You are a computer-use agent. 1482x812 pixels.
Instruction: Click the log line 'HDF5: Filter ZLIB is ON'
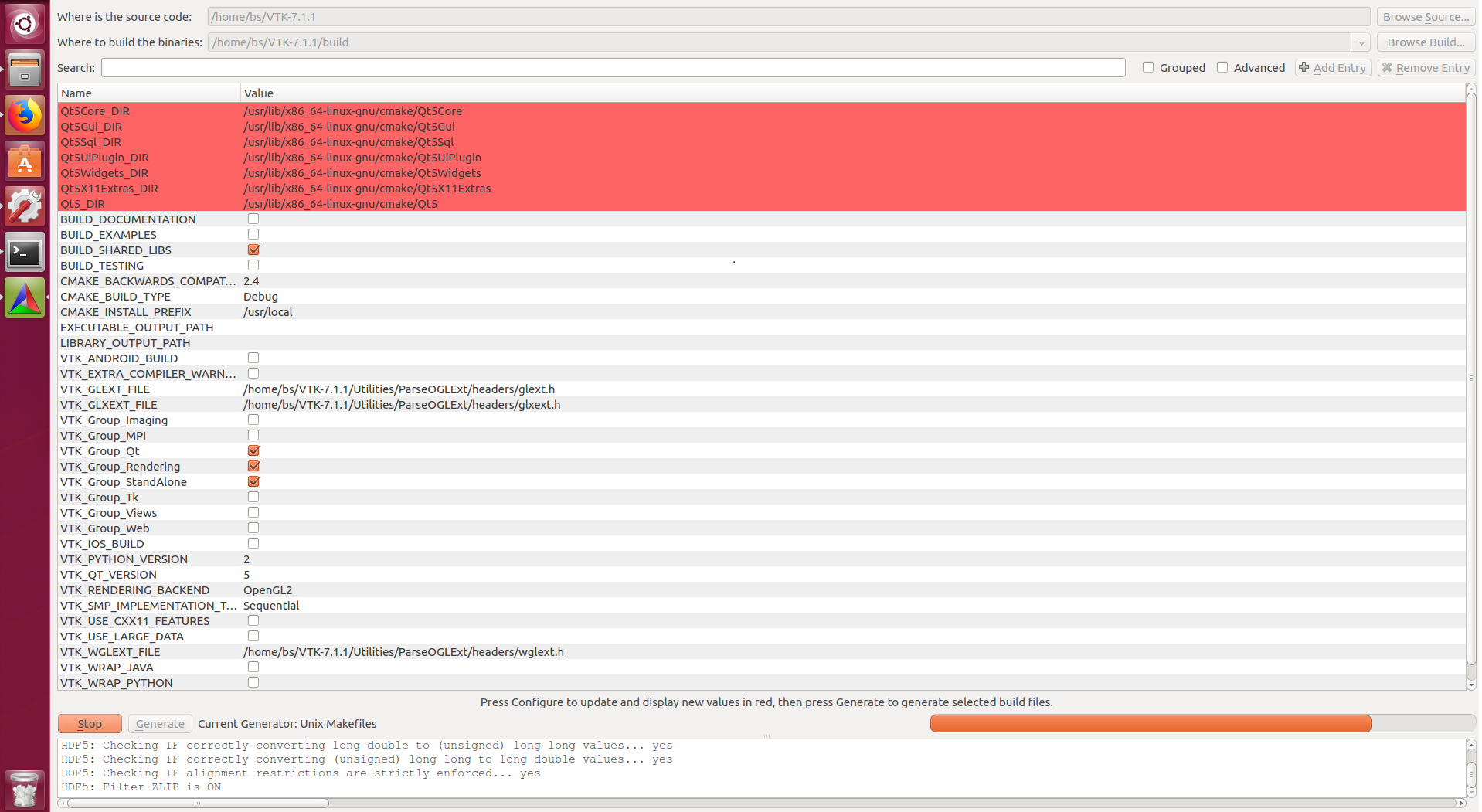pyautogui.click(x=141, y=787)
